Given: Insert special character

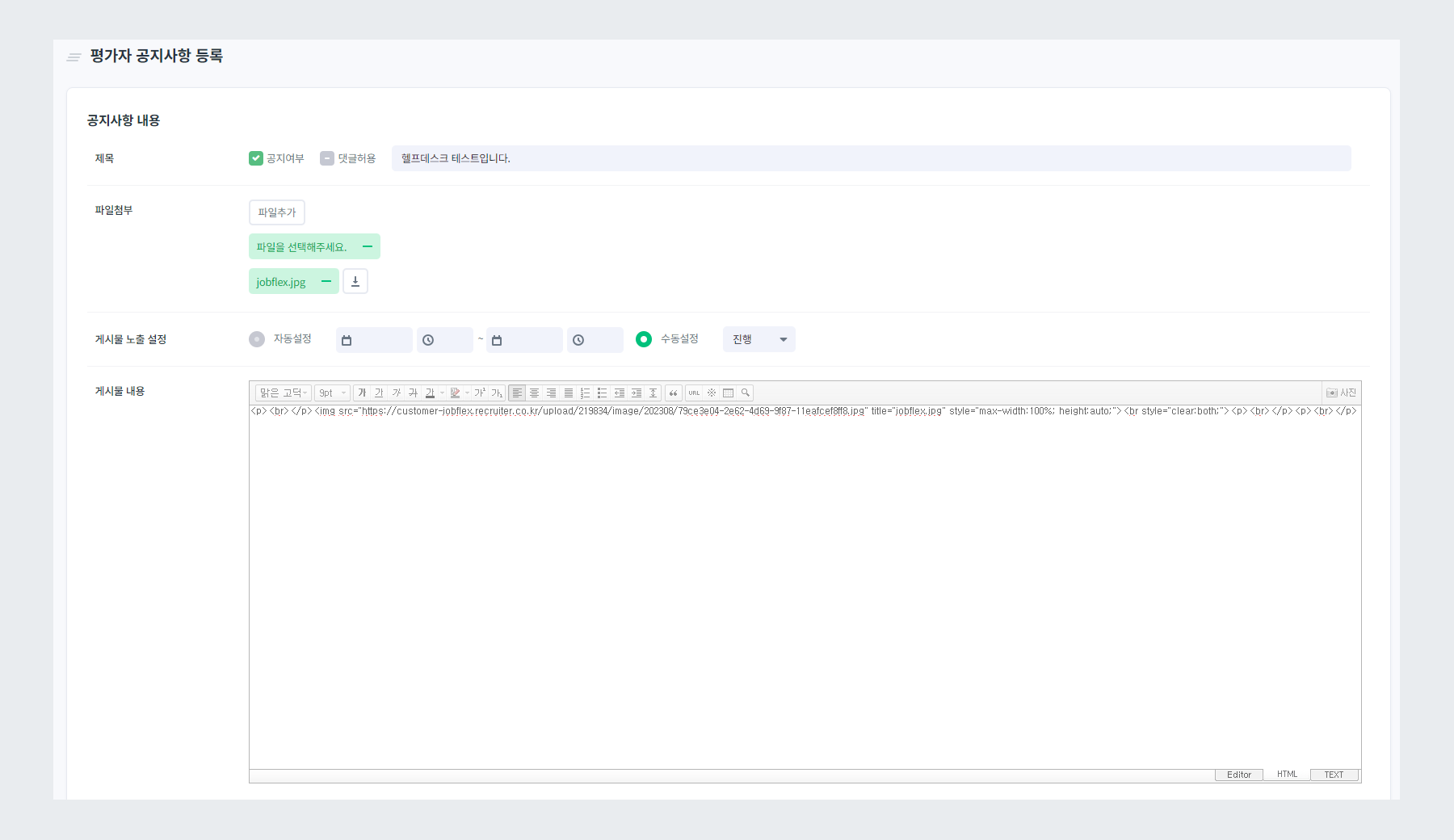Looking at the screenshot, I should point(711,393).
